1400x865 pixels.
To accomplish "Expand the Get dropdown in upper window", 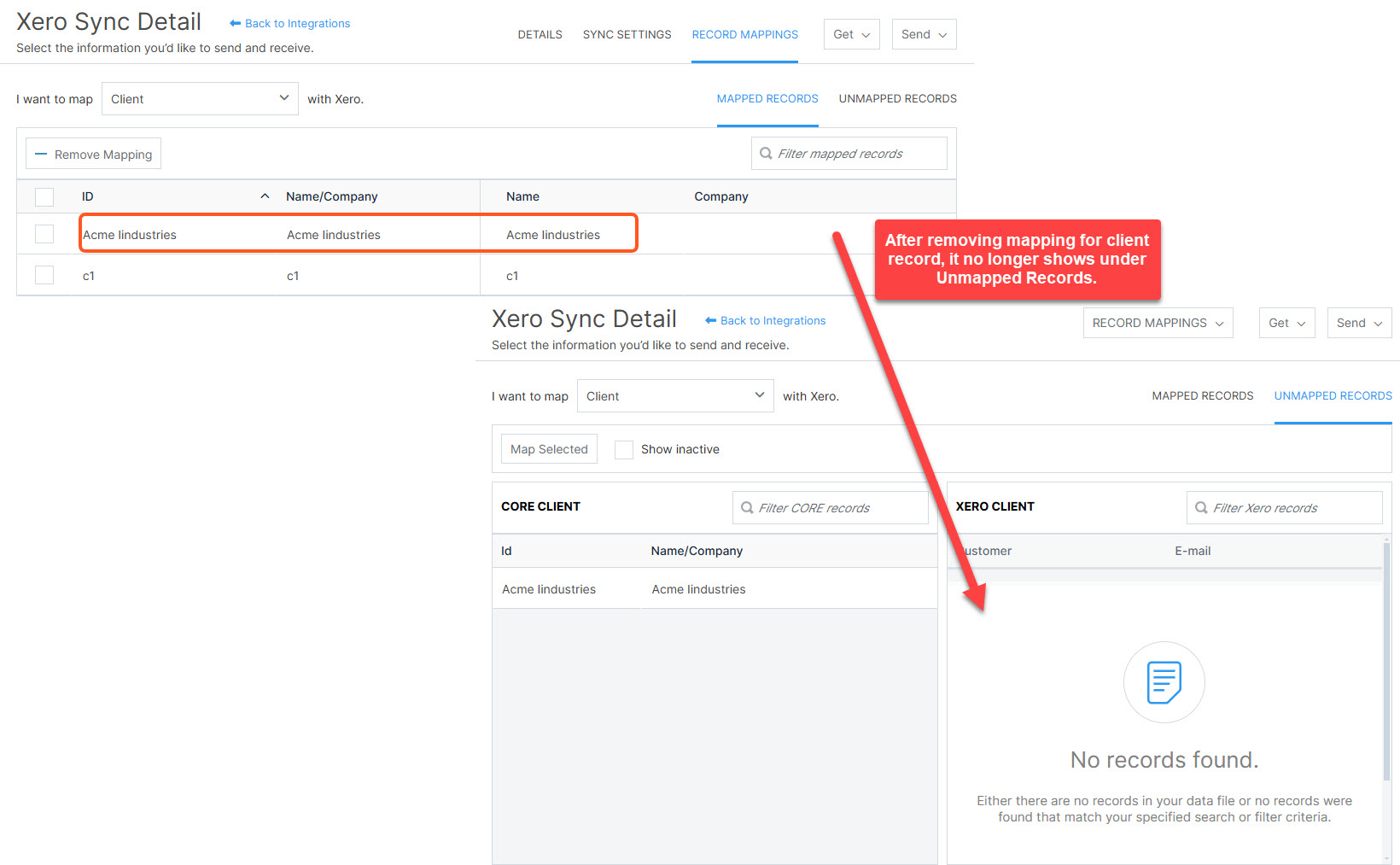I will tap(852, 34).
